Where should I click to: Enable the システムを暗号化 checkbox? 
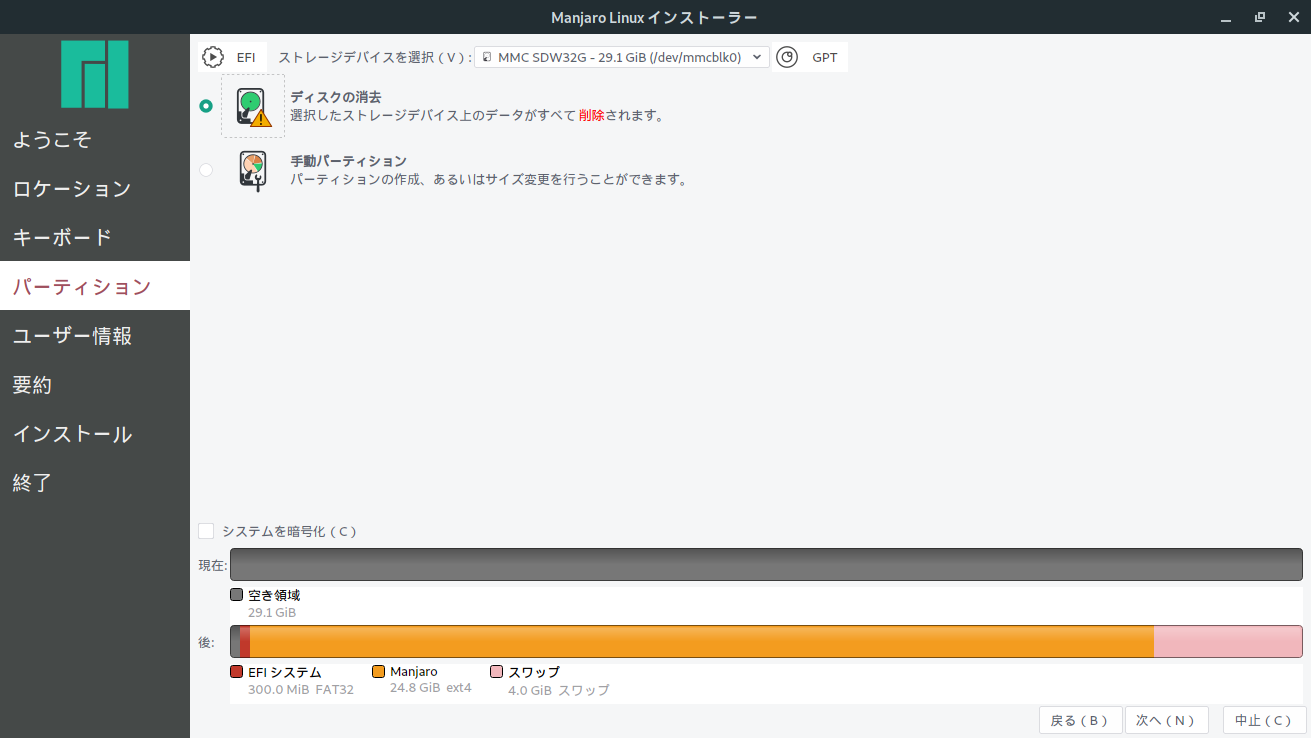point(206,531)
